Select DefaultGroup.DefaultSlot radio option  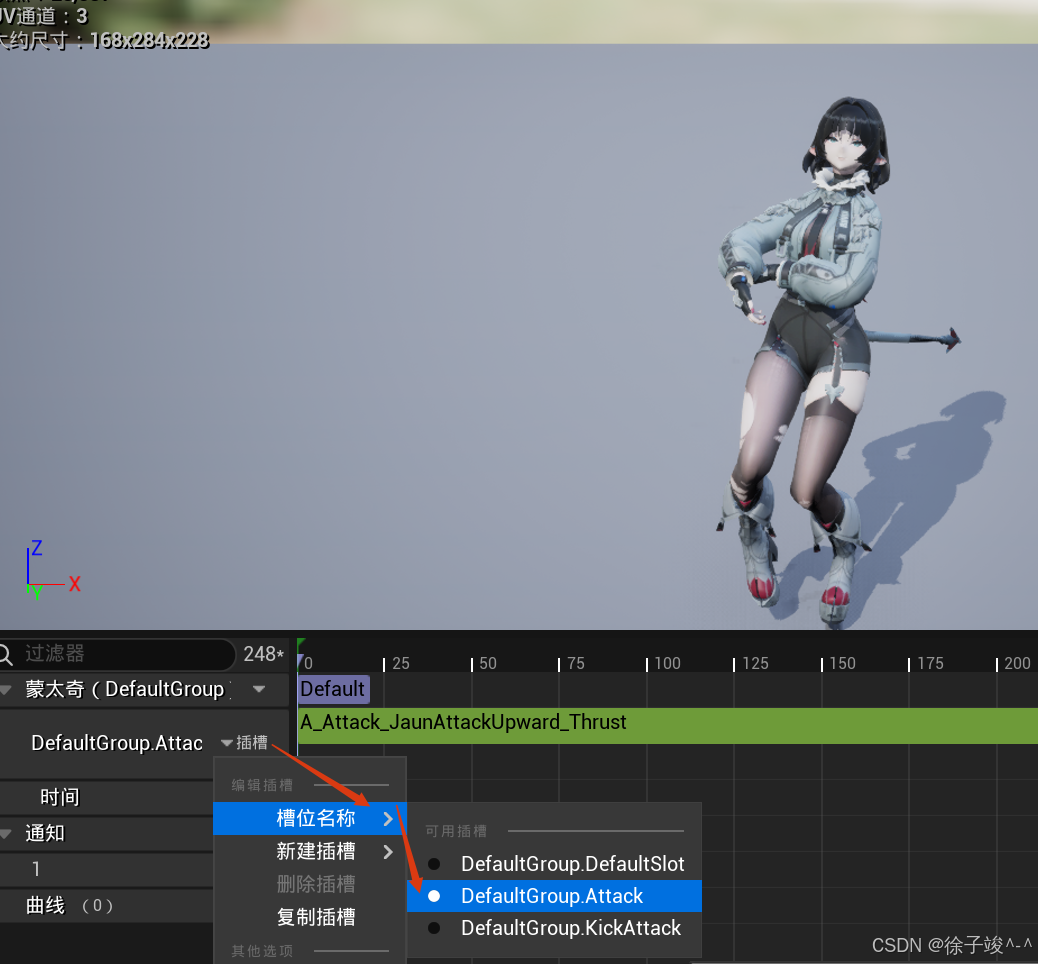(554, 864)
